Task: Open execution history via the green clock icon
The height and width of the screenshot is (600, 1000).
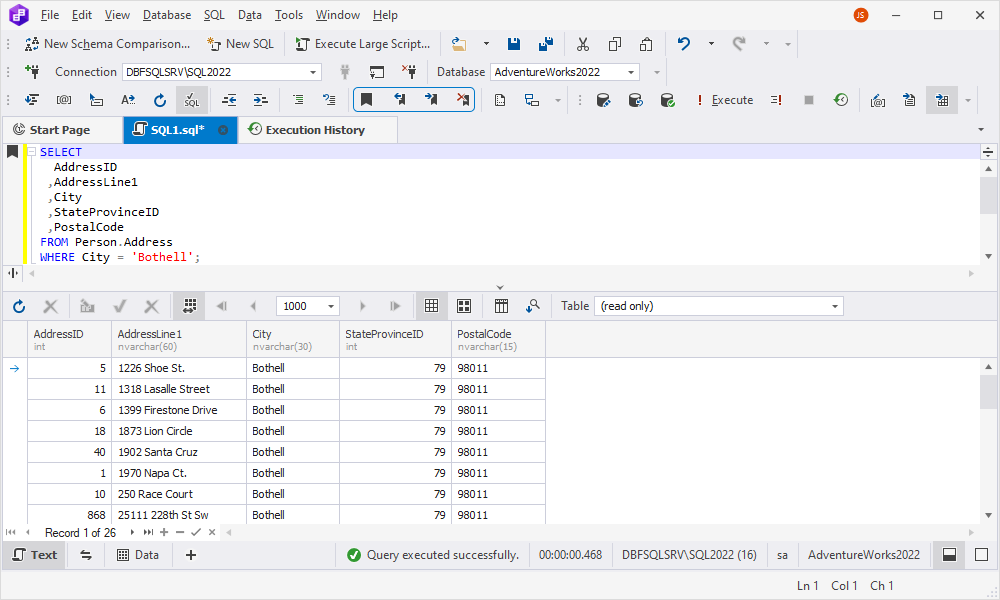Action: tap(841, 100)
